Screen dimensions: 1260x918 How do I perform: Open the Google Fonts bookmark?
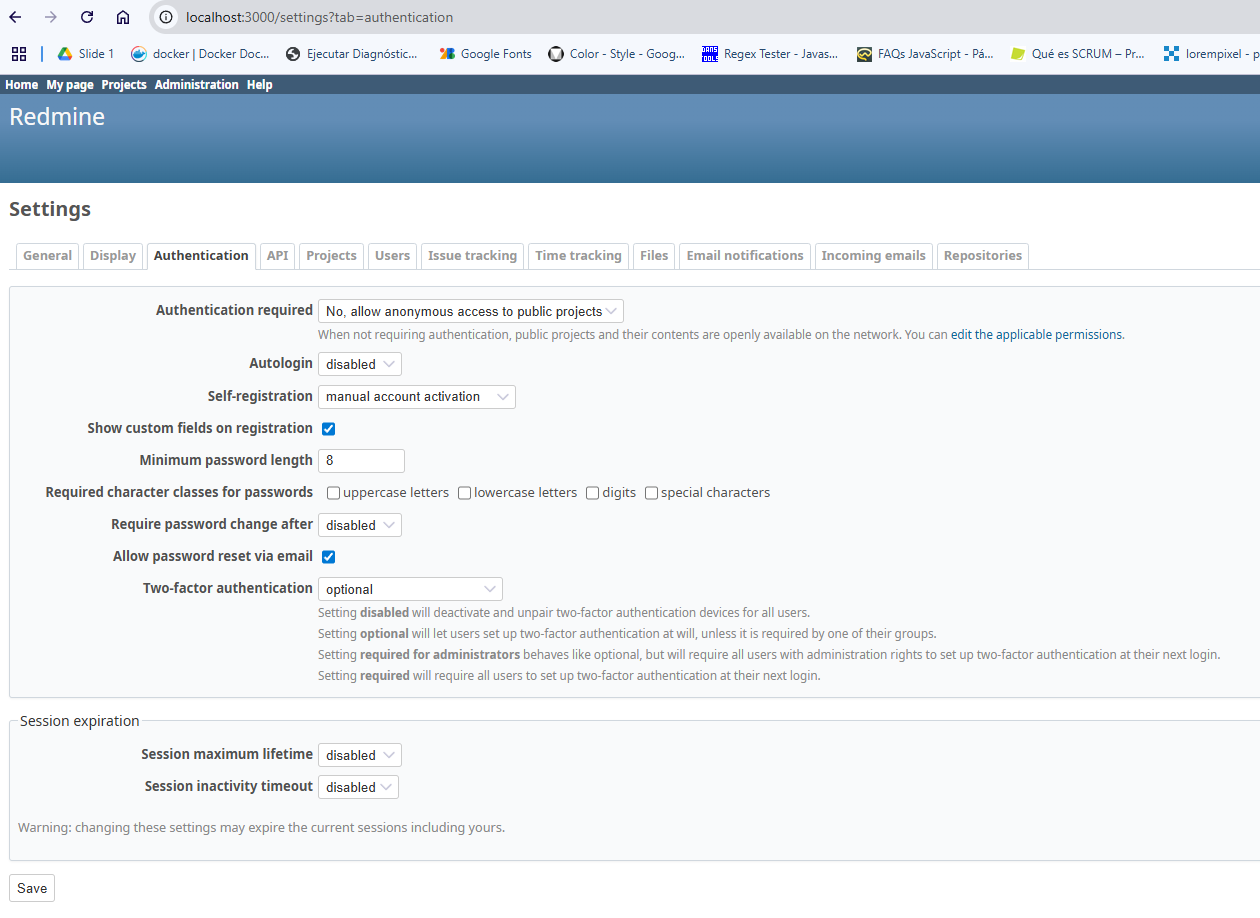(486, 54)
